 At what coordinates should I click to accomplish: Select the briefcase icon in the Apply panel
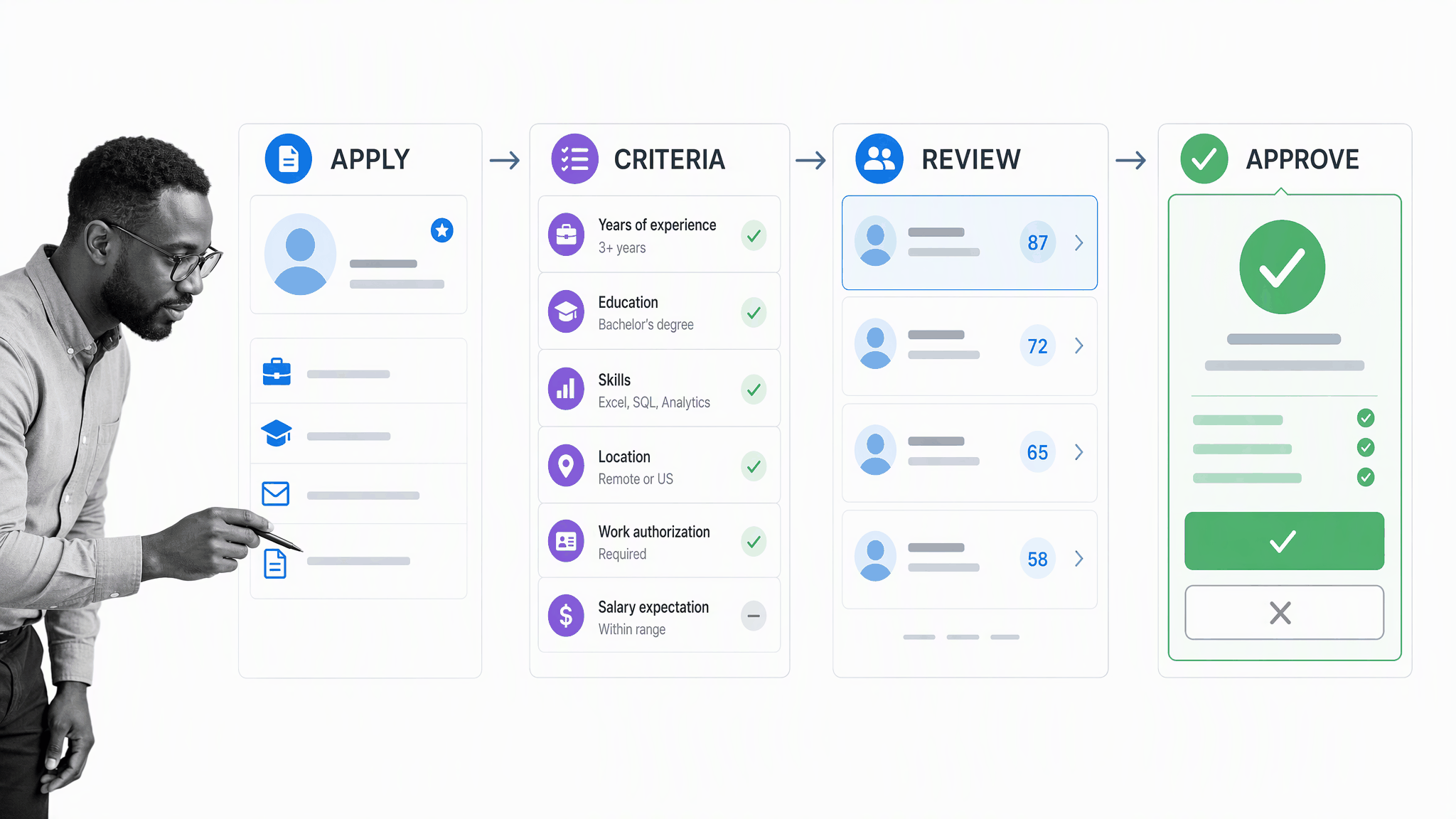(x=277, y=372)
